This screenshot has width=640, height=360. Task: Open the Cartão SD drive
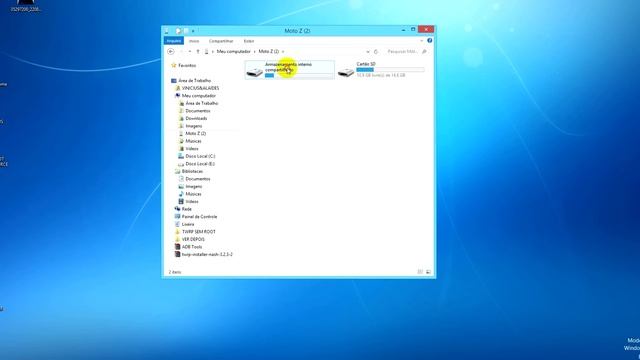click(382, 70)
